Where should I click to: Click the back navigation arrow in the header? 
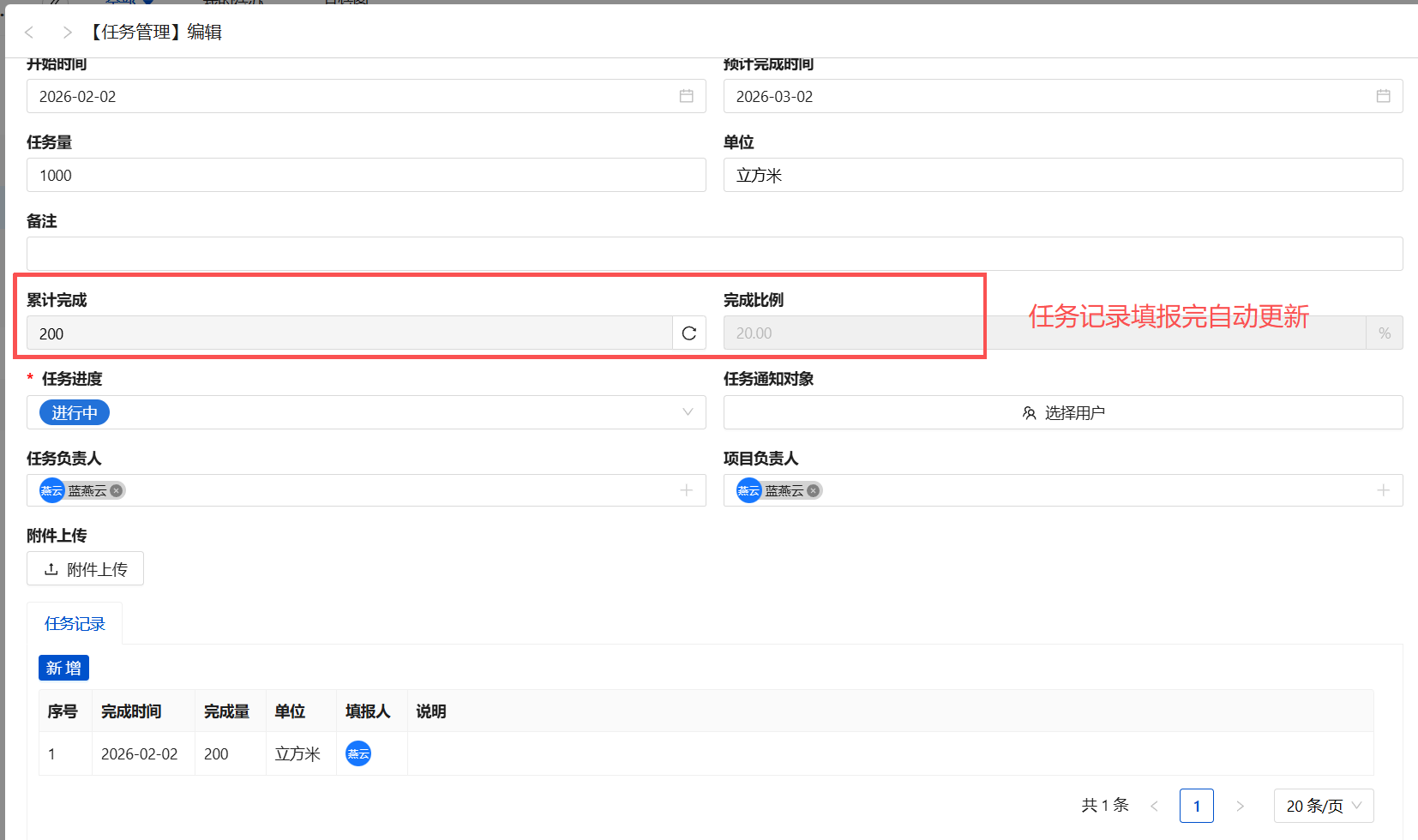coord(28,32)
